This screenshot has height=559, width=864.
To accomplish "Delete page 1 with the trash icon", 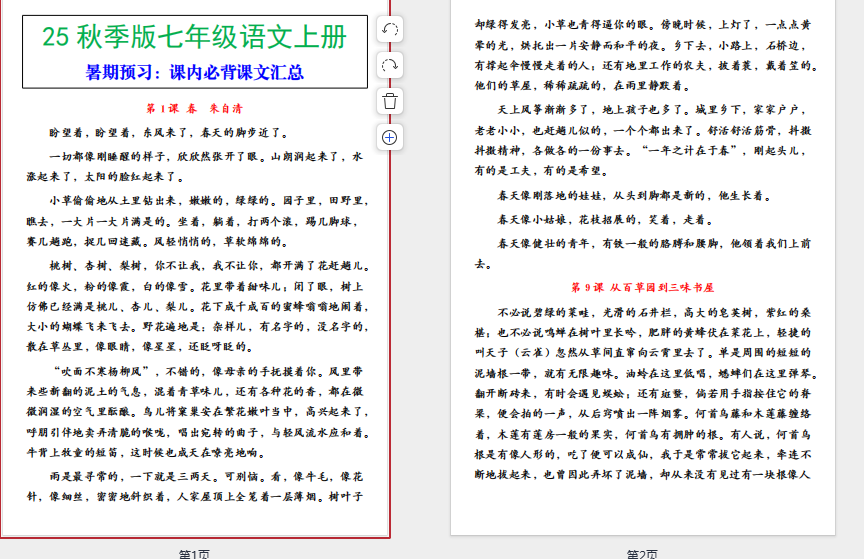I will pyautogui.click(x=390, y=101).
